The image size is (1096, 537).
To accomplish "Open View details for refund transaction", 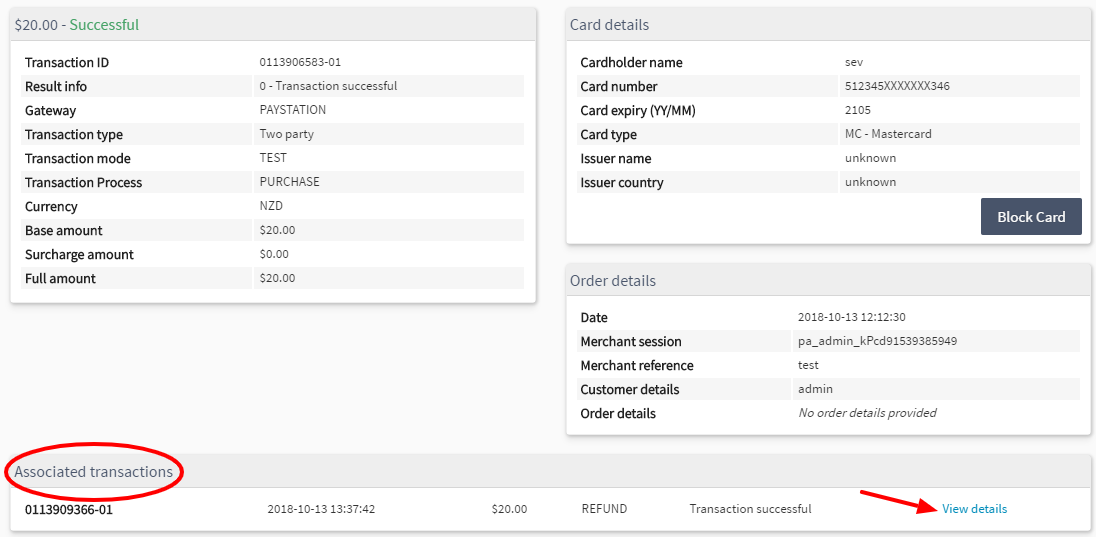I will [x=974, y=509].
